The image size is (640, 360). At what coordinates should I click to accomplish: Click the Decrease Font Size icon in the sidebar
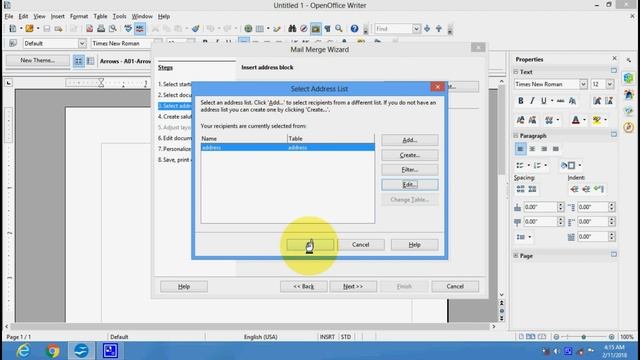(x=609, y=101)
